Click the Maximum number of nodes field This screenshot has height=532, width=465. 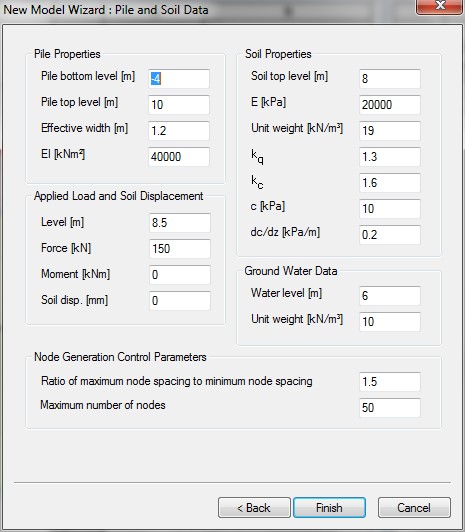click(x=390, y=407)
